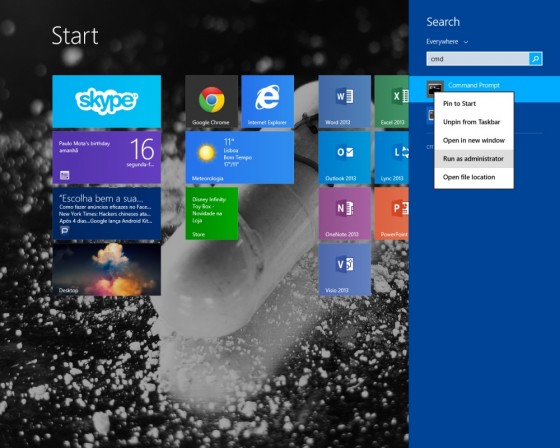
Task: Open PowerPoint tile
Action: tap(391, 214)
